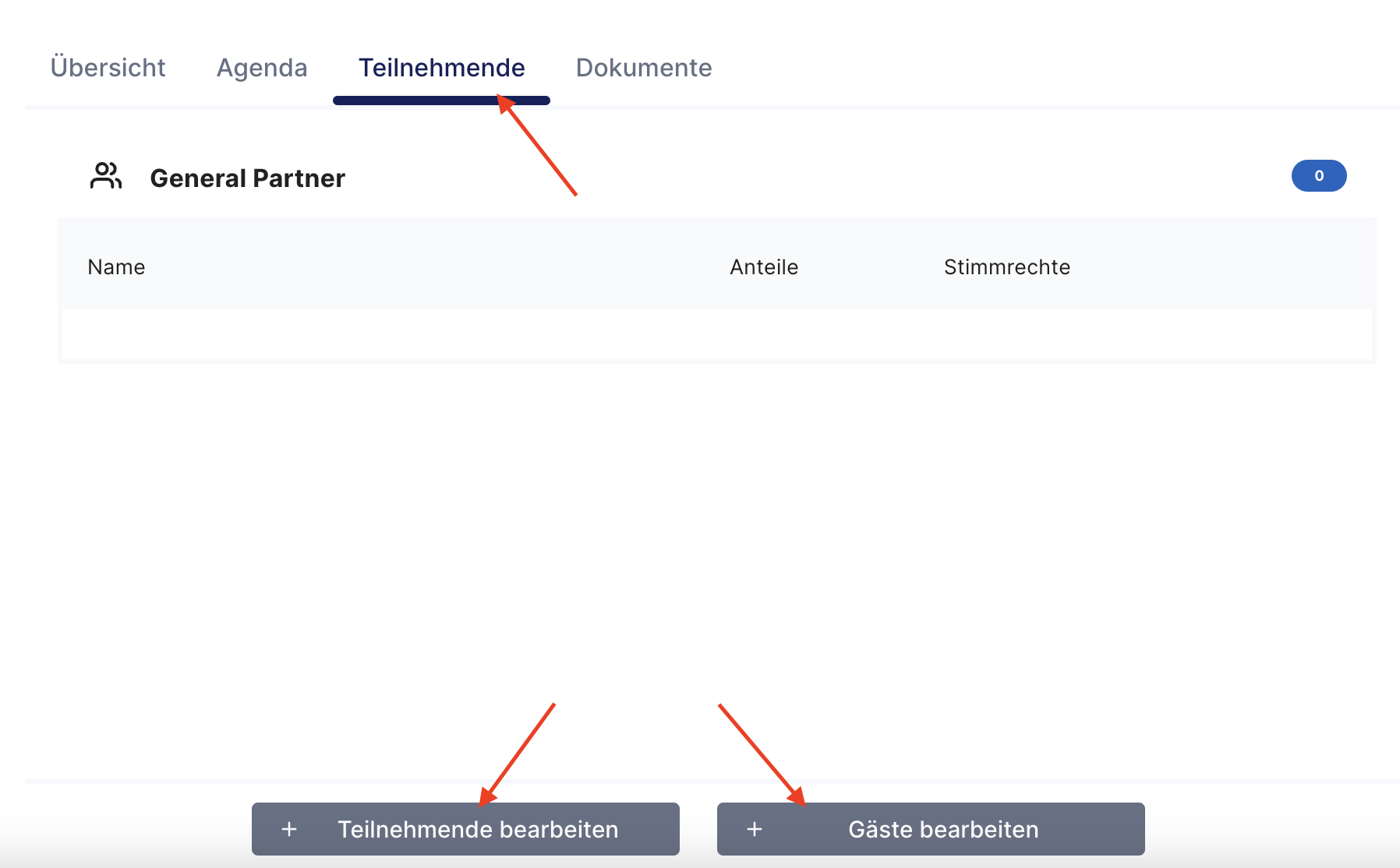
Task: Click the General Partner section heading
Action: [x=248, y=178]
